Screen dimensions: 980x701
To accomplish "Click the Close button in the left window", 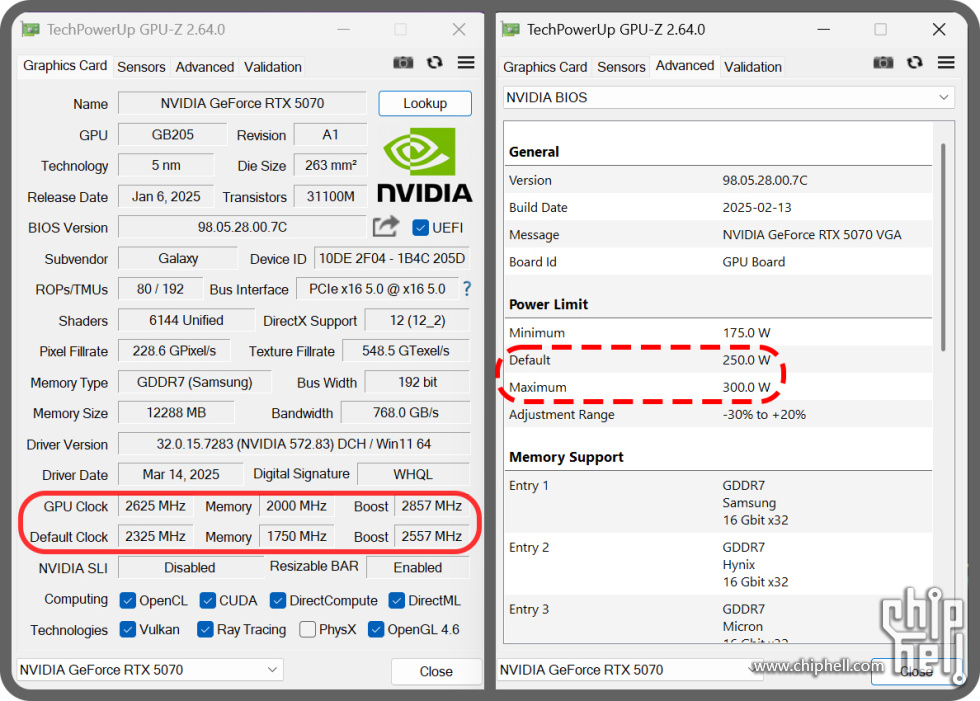I will tap(436, 671).
